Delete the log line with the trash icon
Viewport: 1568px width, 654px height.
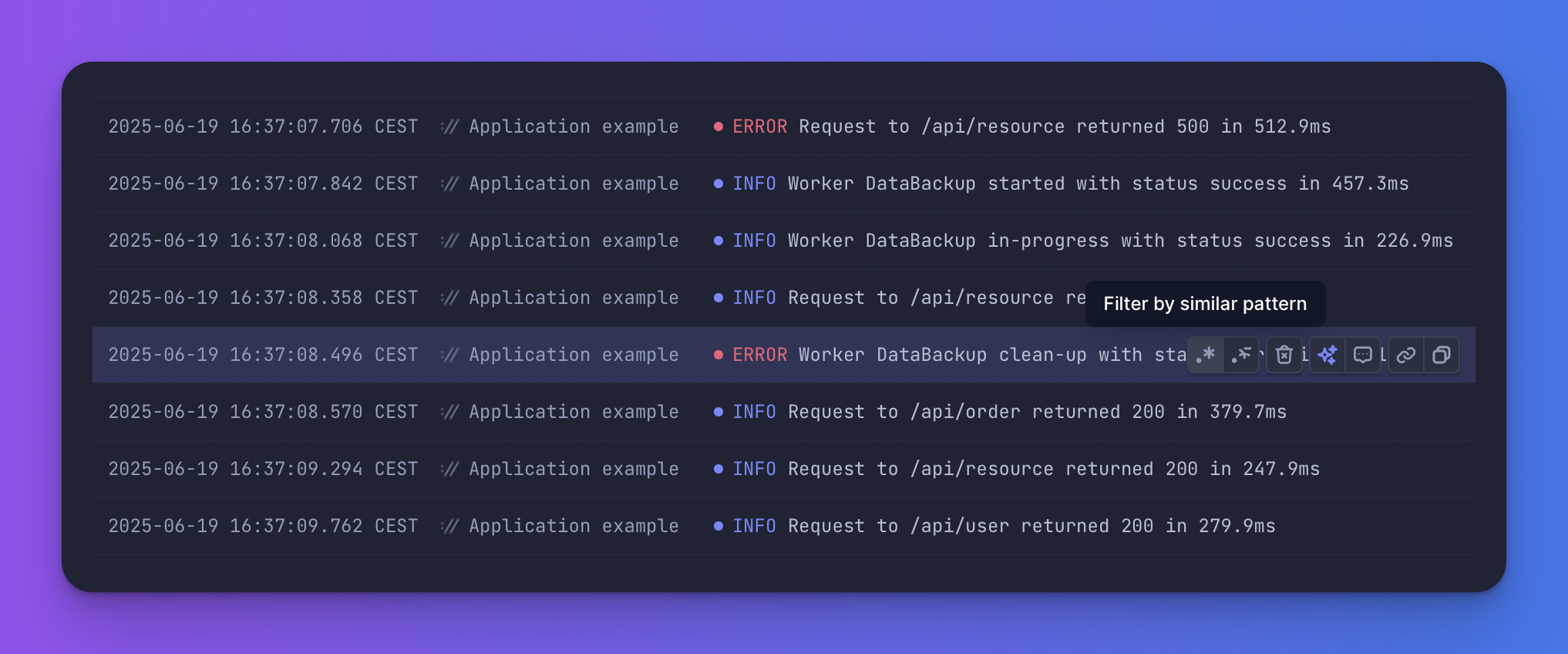[1284, 355]
